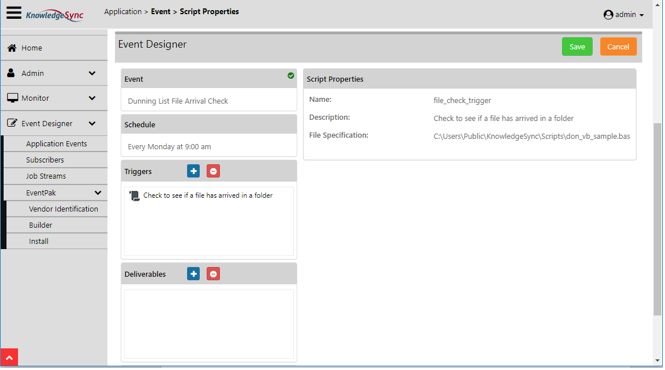Open Job Streams in sidebar
665x370 pixels.
click(56, 176)
